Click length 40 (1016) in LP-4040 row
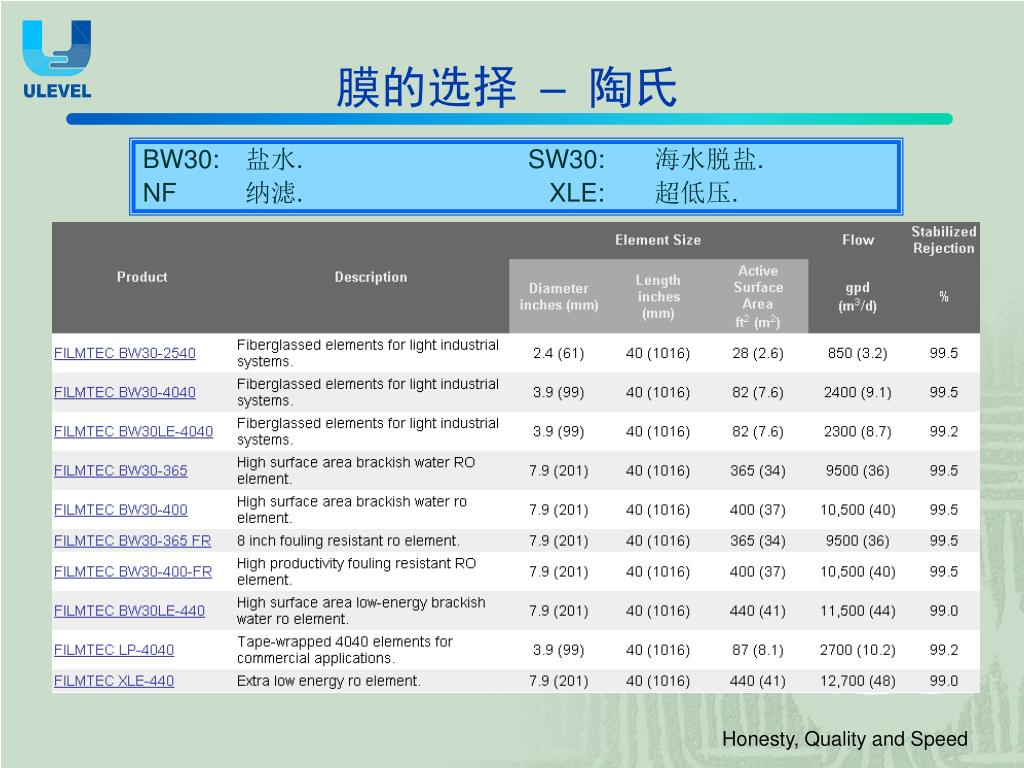1024x768 pixels. coord(658,650)
